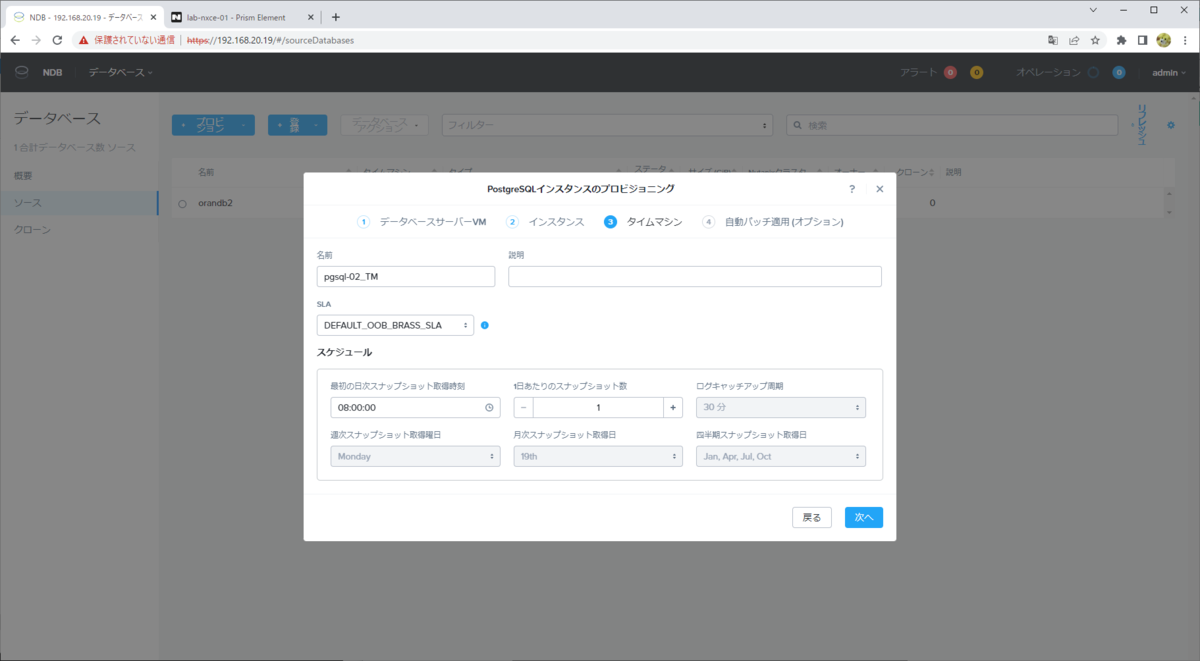Image resolution: width=1200 pixels, height=661 pixels.
Task: Open the help question mark in dialog
Action: point(852,188)
